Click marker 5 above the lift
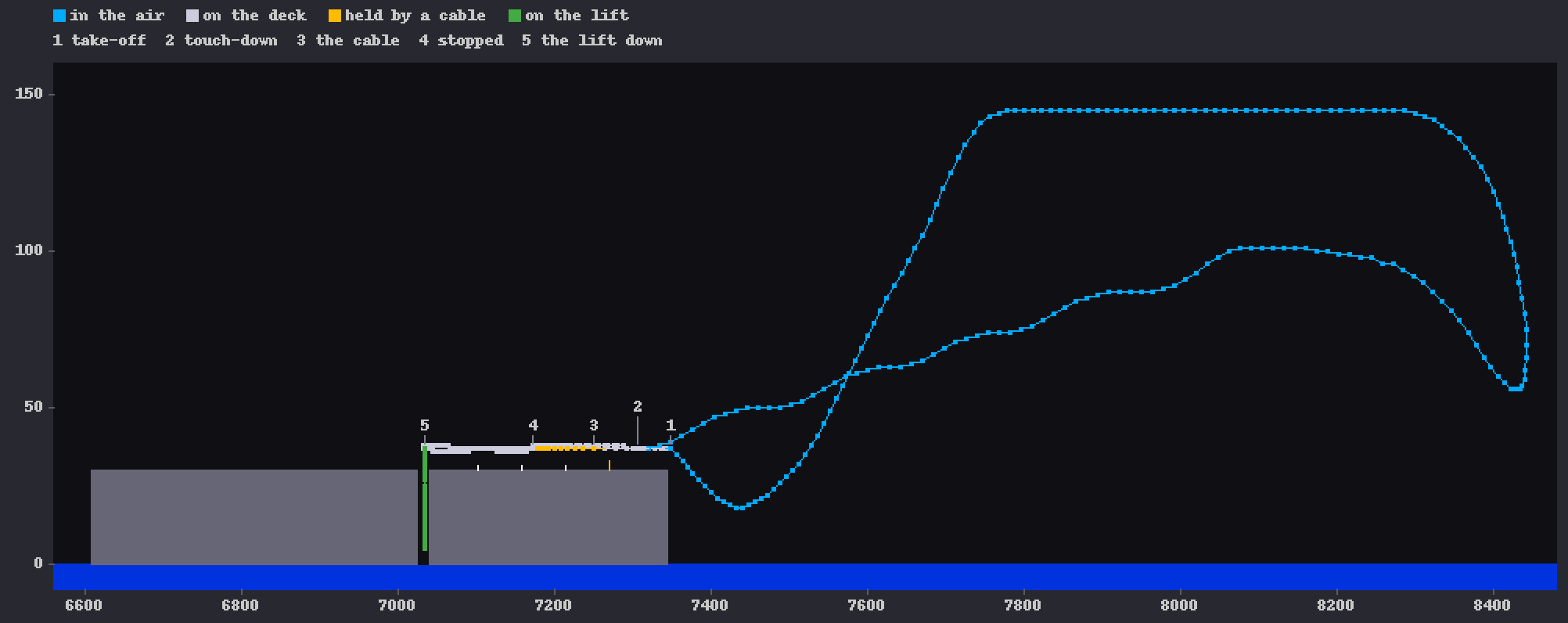Viewport: 1568px width, 623px height. pyautogui.click(x=425, y=426)
